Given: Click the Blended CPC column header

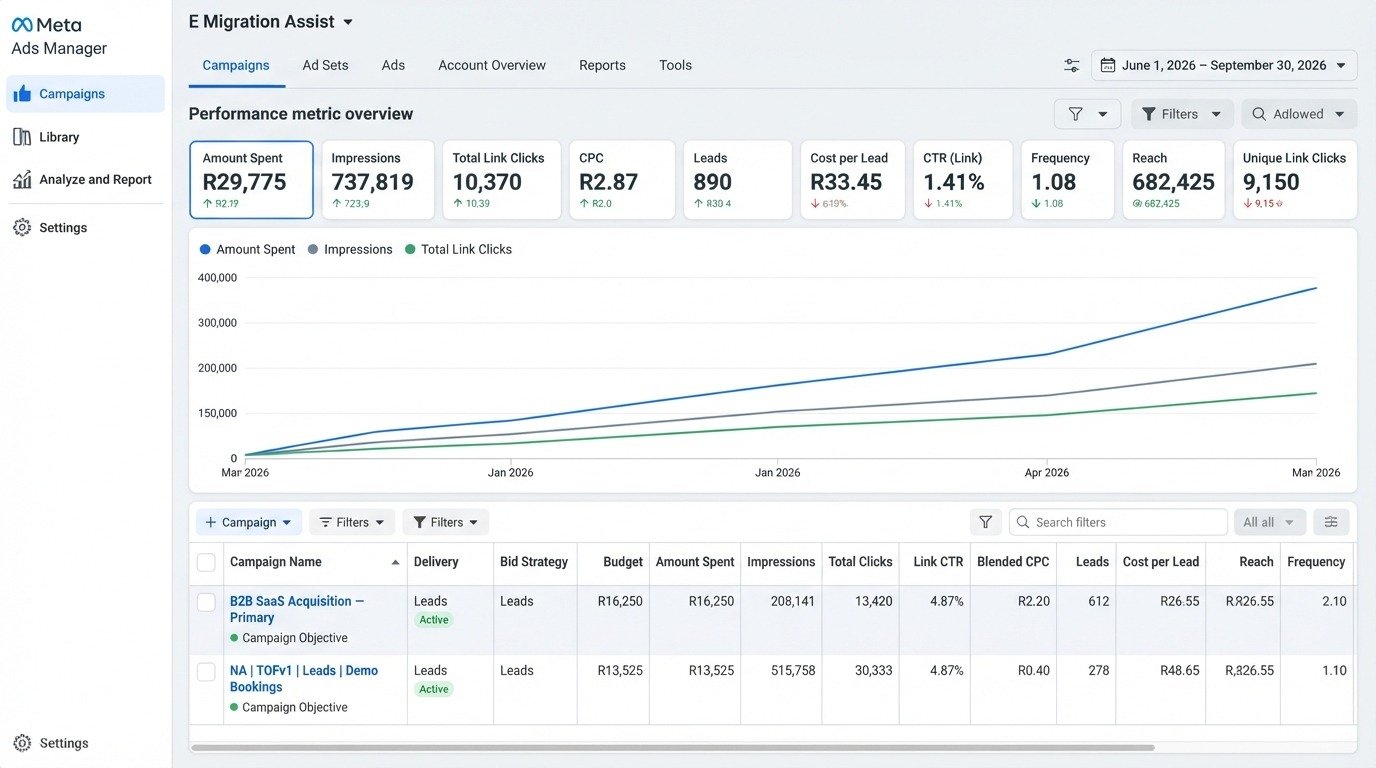Looking at the screenshot, I should [1013, 562].
